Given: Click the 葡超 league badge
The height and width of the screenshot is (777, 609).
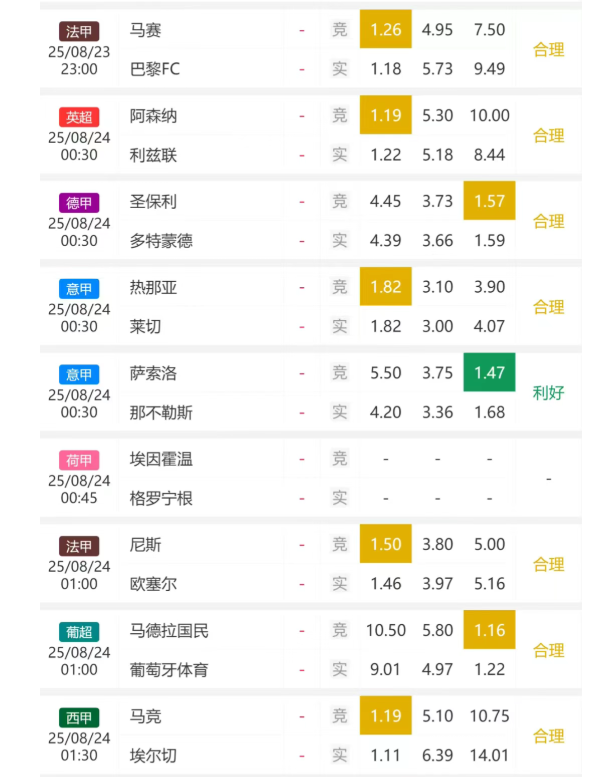Looking at the screenshot, I should pyautogui.click(x=79, y=632).
